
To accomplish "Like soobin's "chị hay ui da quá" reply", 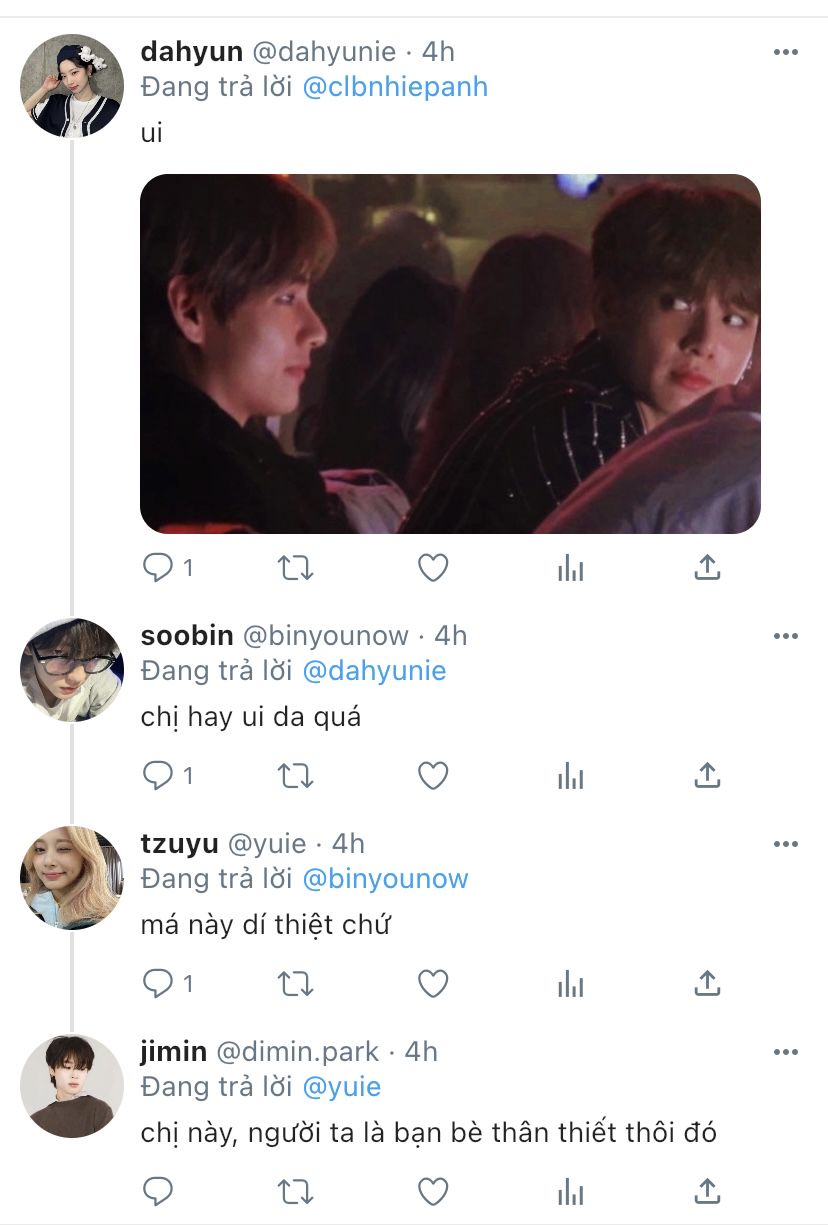I will 432,776.
